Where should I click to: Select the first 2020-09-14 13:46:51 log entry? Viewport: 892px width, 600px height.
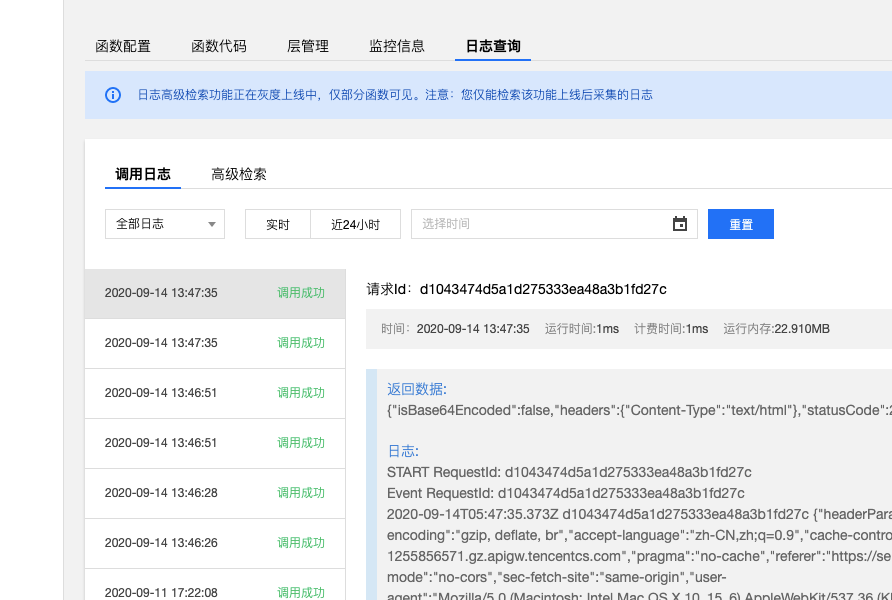click(x=215, y=394)
